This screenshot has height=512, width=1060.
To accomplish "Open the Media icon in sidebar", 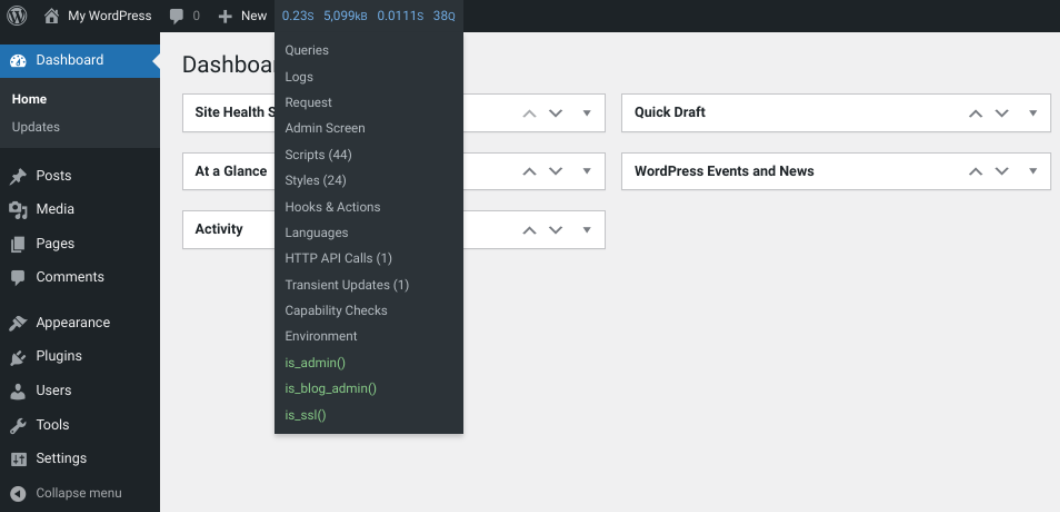I will [x=18, y=210].
